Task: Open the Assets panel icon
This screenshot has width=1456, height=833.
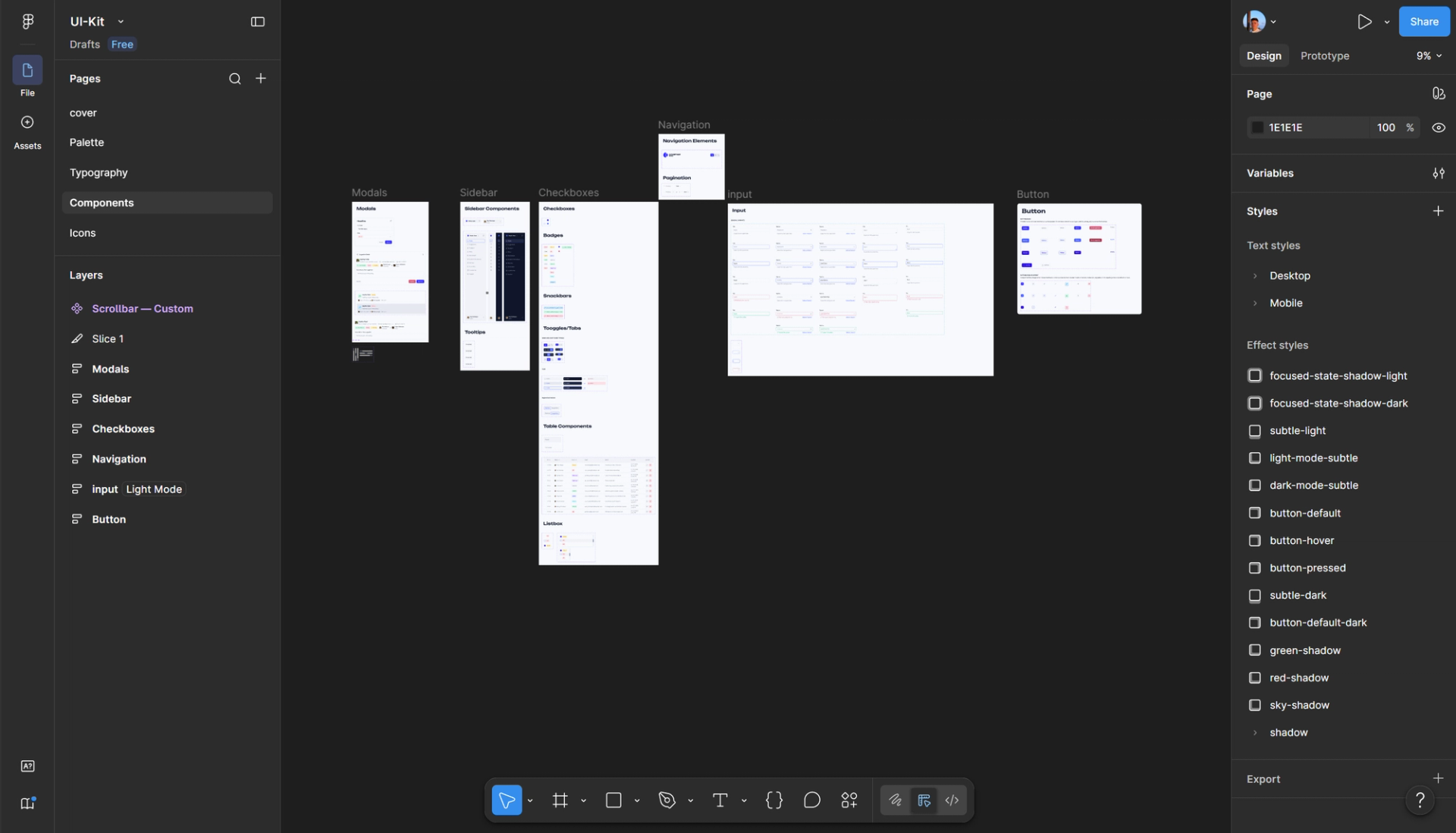Action: pyautogui.click(x=27, y=122)
